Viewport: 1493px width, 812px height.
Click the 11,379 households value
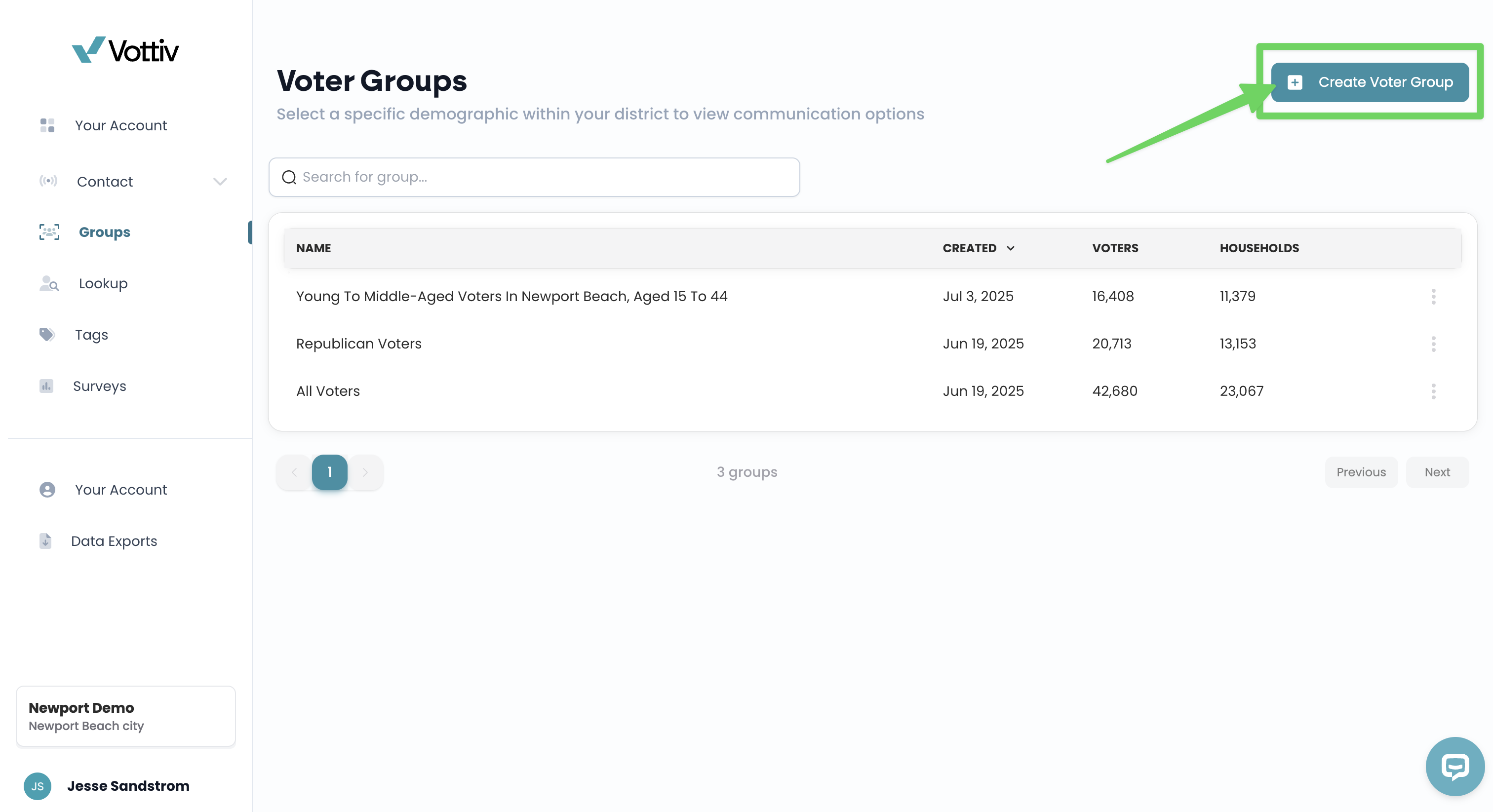point(1237,296)
